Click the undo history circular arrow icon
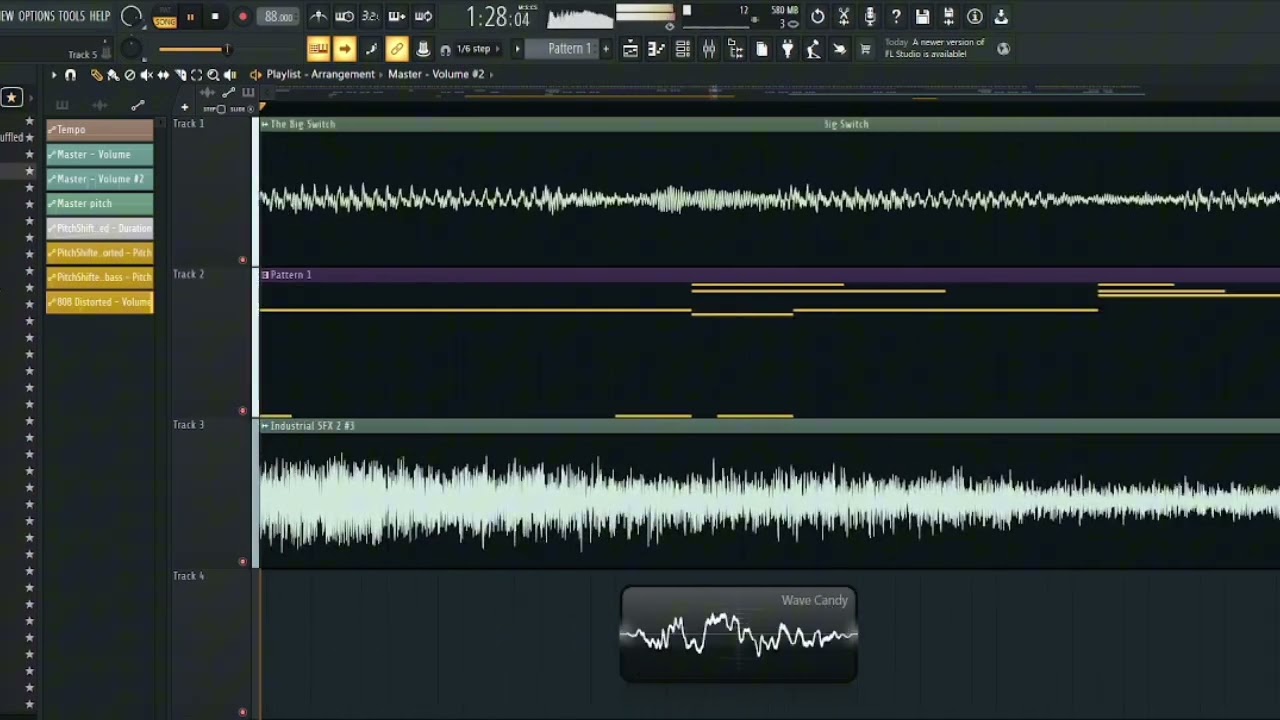The image size is (1280, 720). [x=818, y=17]
